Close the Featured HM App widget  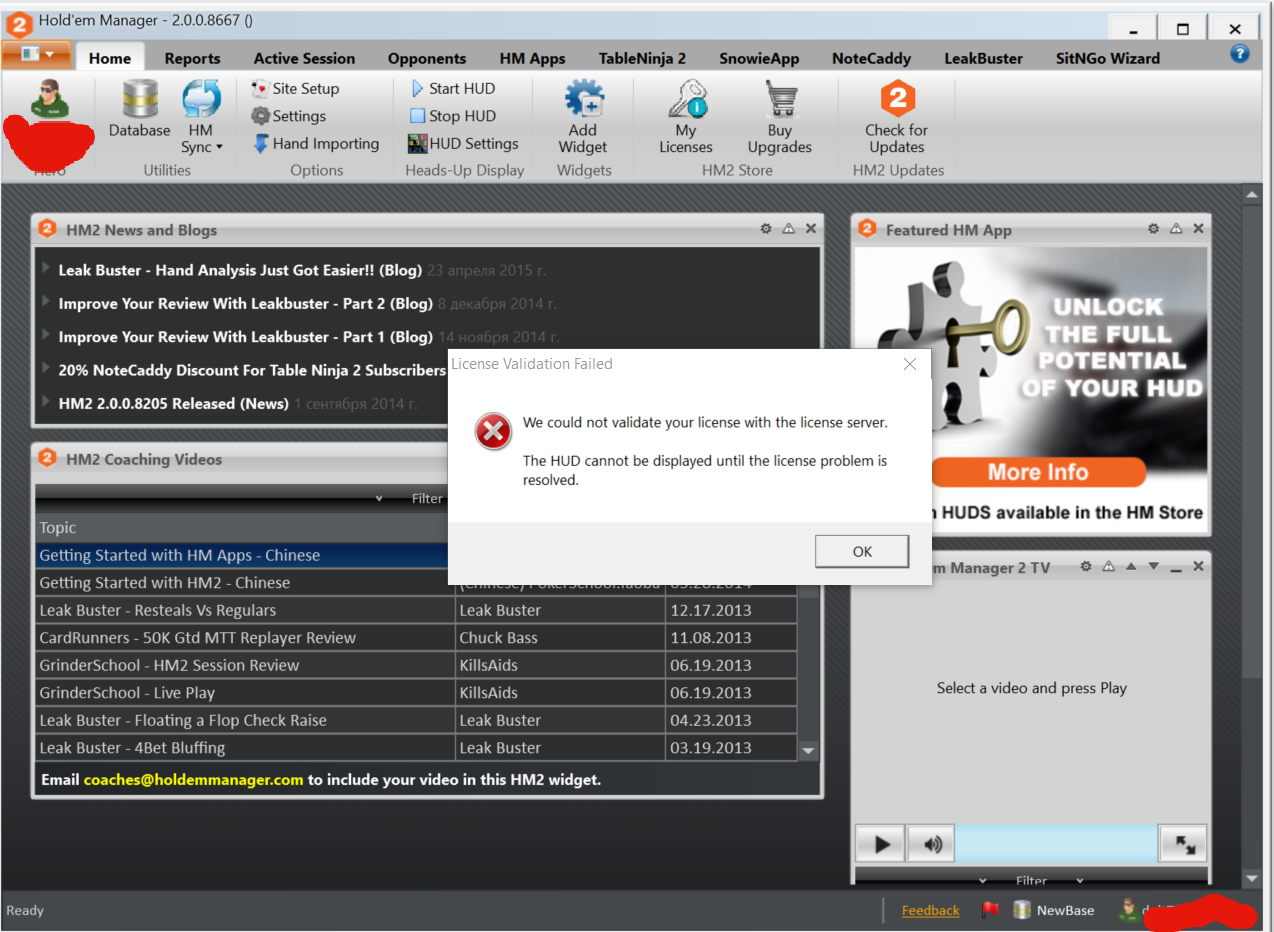tap(1198, 229)
